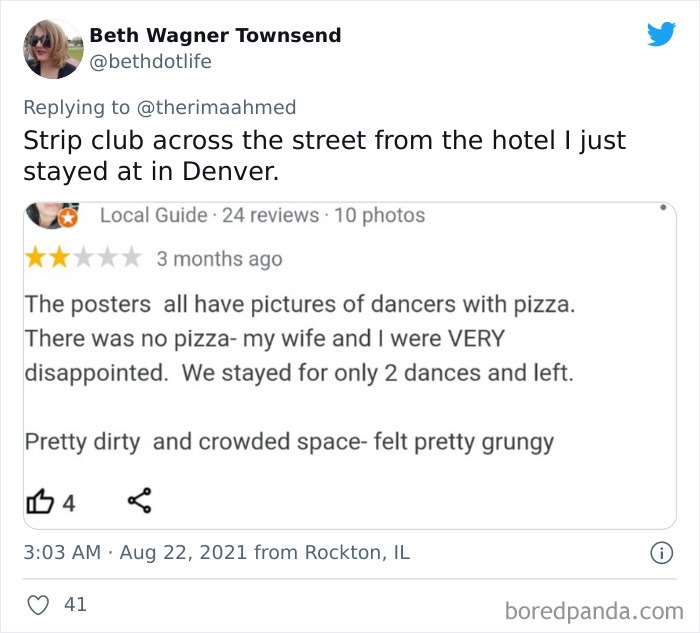The image size is (700, 633).
Task: Like the tweet with the heart icon
Action: [38, 604]
